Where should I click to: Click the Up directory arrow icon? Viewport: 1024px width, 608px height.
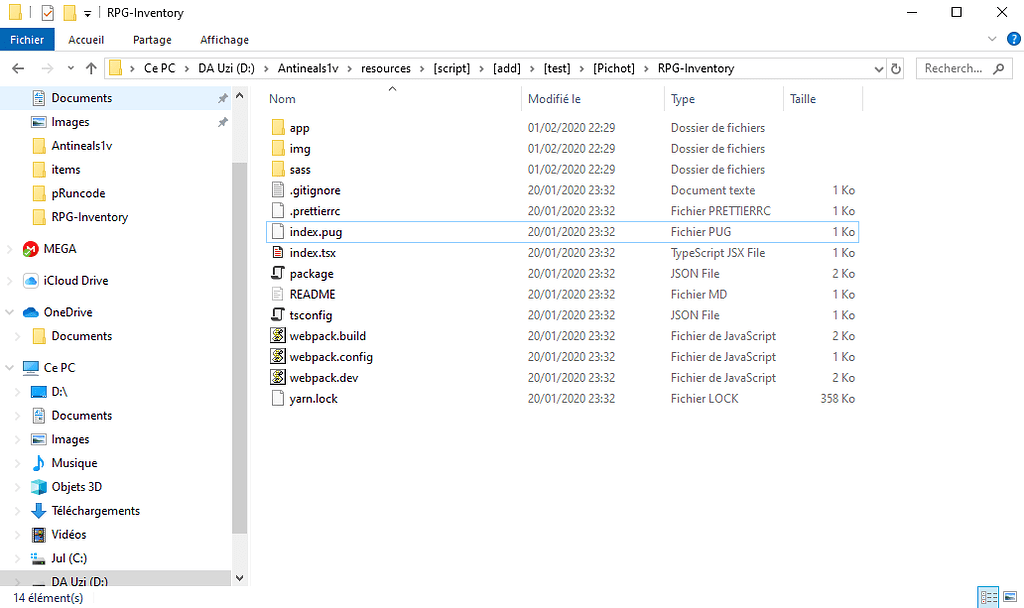pyautogui.click(x=91, y=69)
